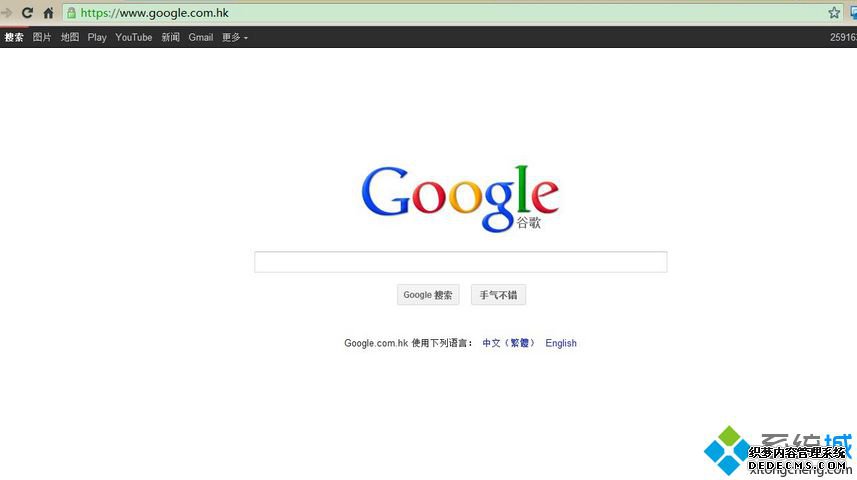Screen dimensions: 857x480
Task: Switch language to English
Action: 561,343
